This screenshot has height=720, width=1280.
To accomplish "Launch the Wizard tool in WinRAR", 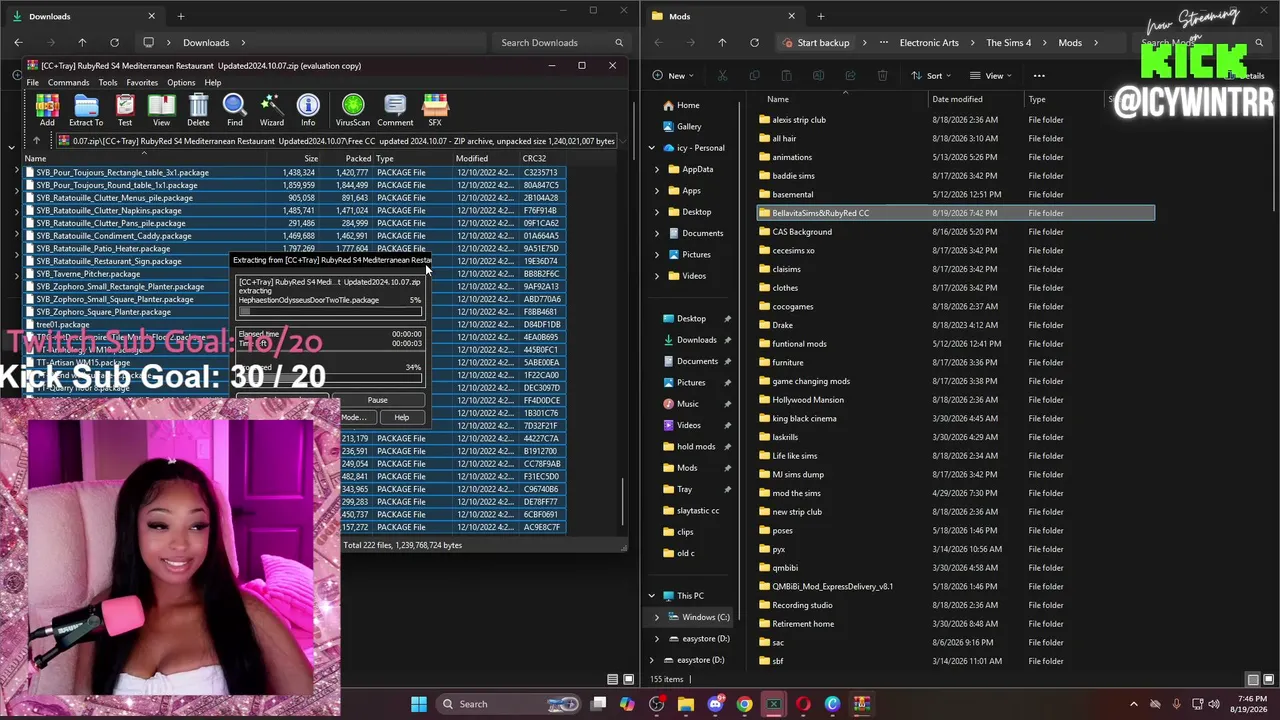I will pyautogui.click(x=272, y=110).
